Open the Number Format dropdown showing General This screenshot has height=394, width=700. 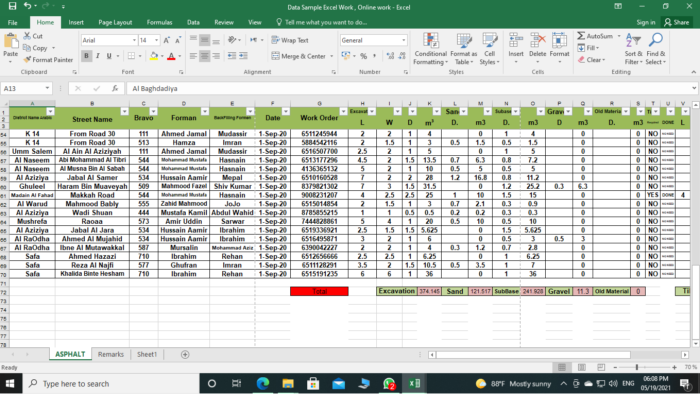click(x=404, y=40)
